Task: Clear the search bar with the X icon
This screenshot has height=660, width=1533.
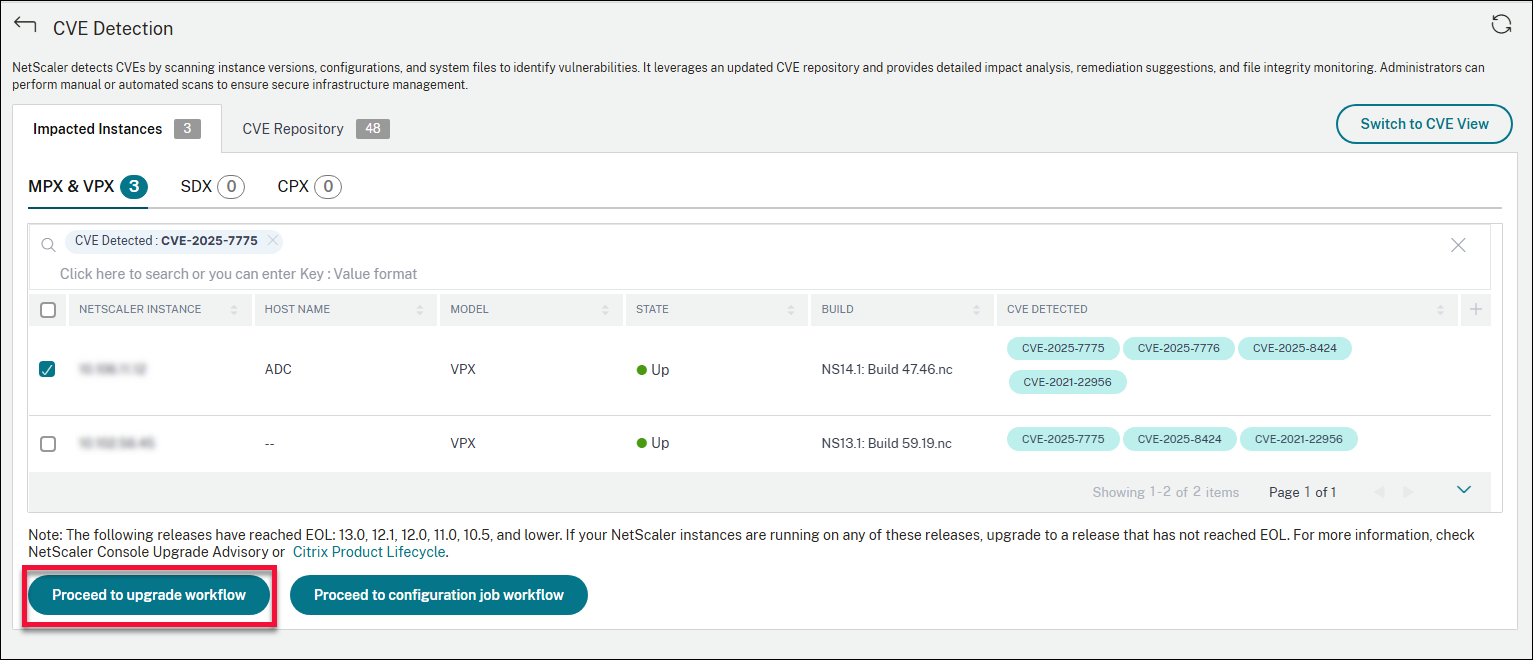Action: tap(1458, 245)
